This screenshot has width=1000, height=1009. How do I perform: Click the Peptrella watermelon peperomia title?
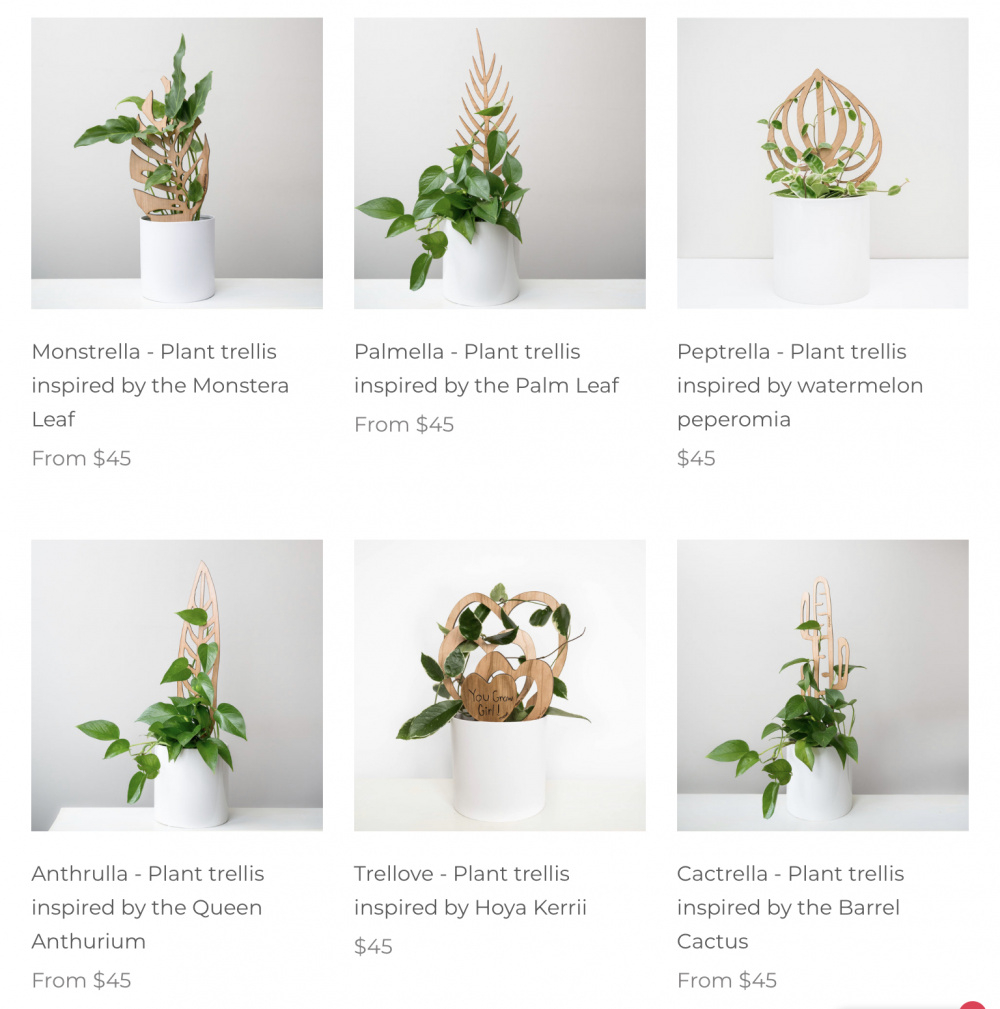[x=800, y=385]
